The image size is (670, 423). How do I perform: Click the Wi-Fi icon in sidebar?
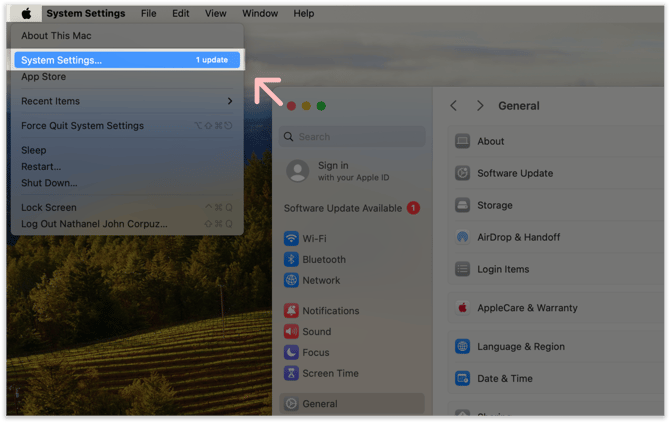(291, 239)
